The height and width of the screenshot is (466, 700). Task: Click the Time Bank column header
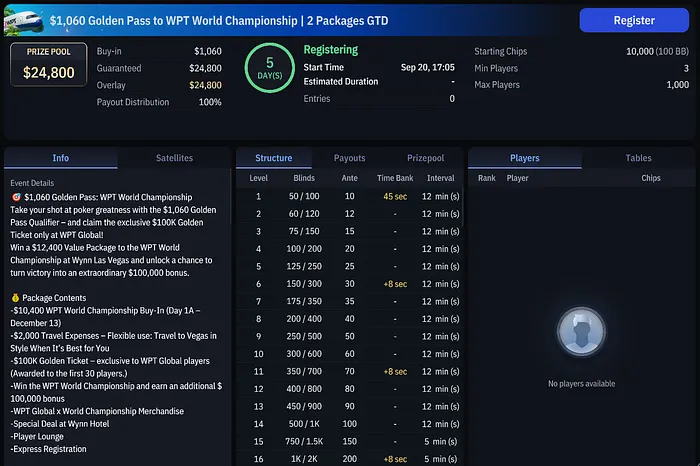tap(395, 178)
